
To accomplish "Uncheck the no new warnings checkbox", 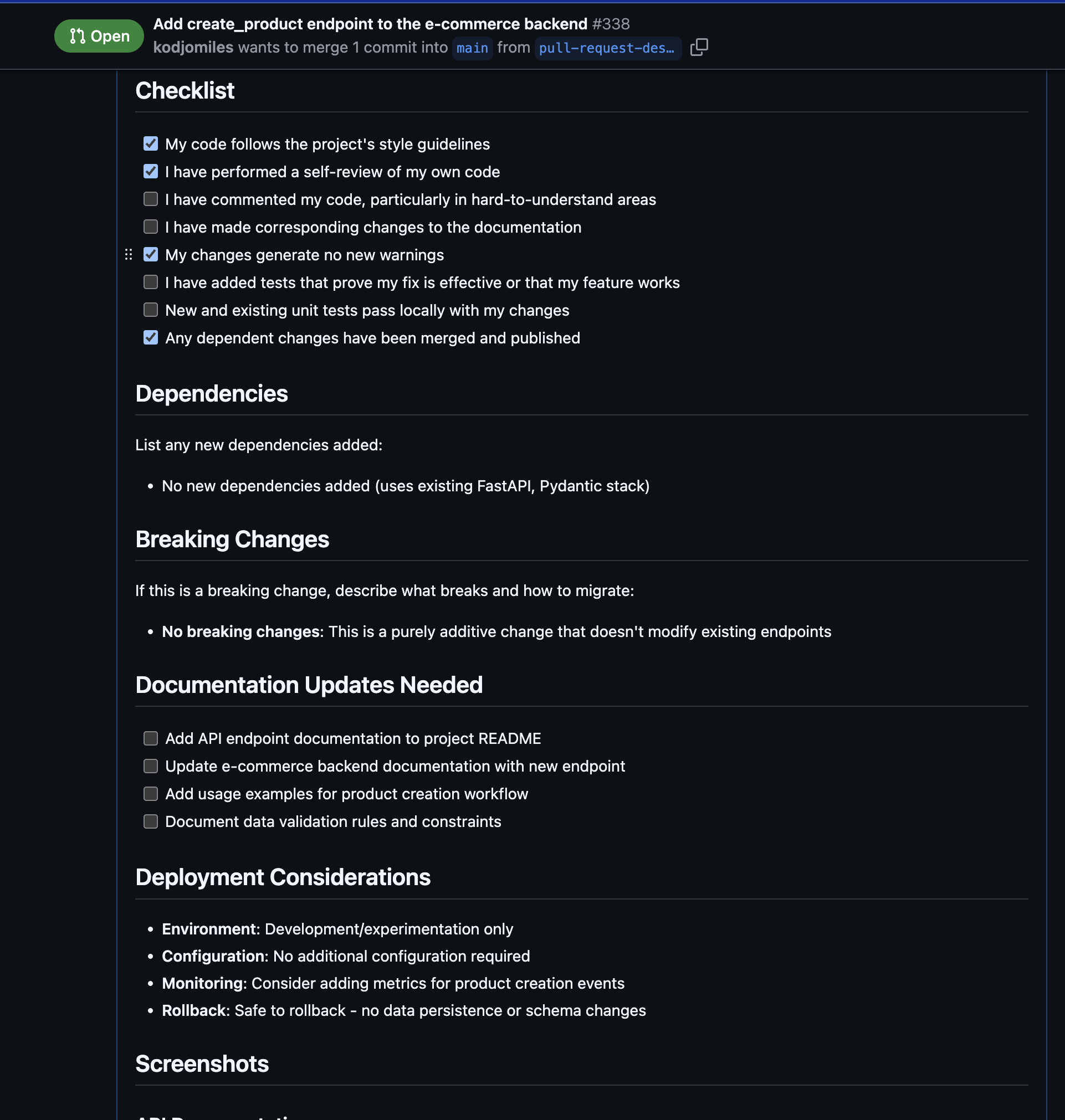I will [x=150, y=255].
